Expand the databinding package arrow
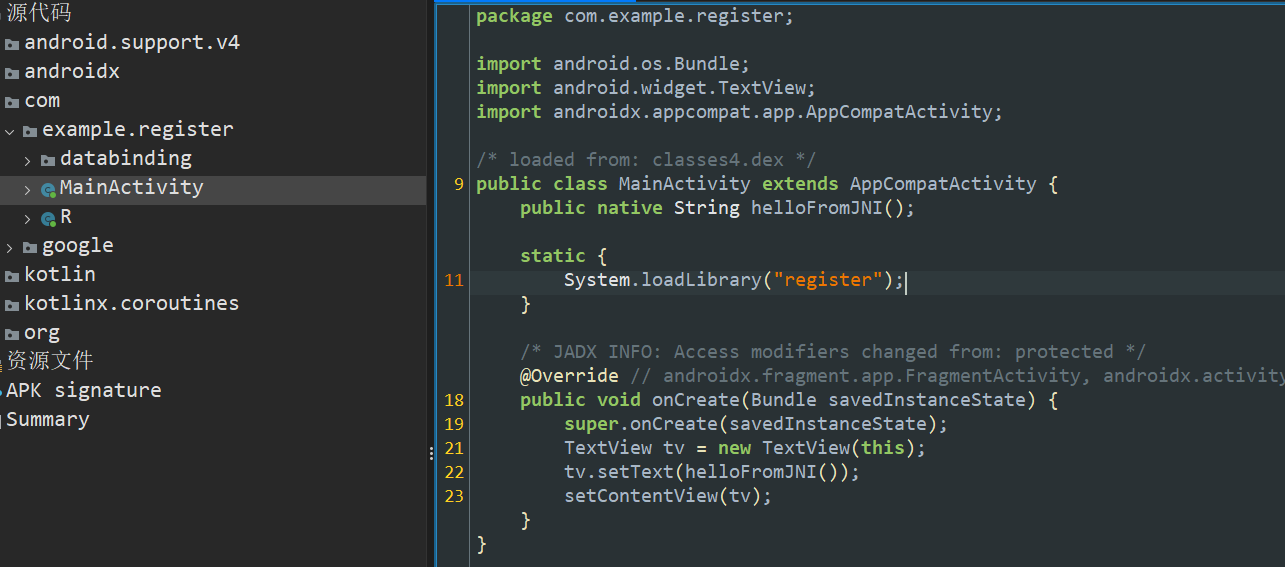Image resolution: width=1285 pixels, height=567 pixels. (28, 160)
